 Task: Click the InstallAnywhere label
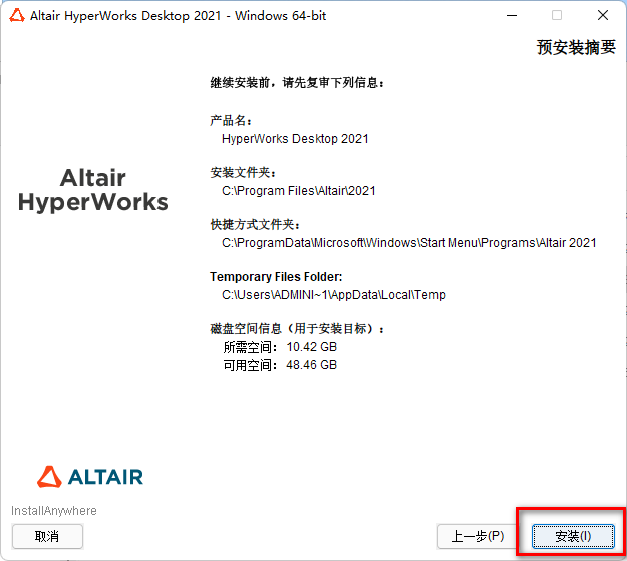(x=54, y=511)
